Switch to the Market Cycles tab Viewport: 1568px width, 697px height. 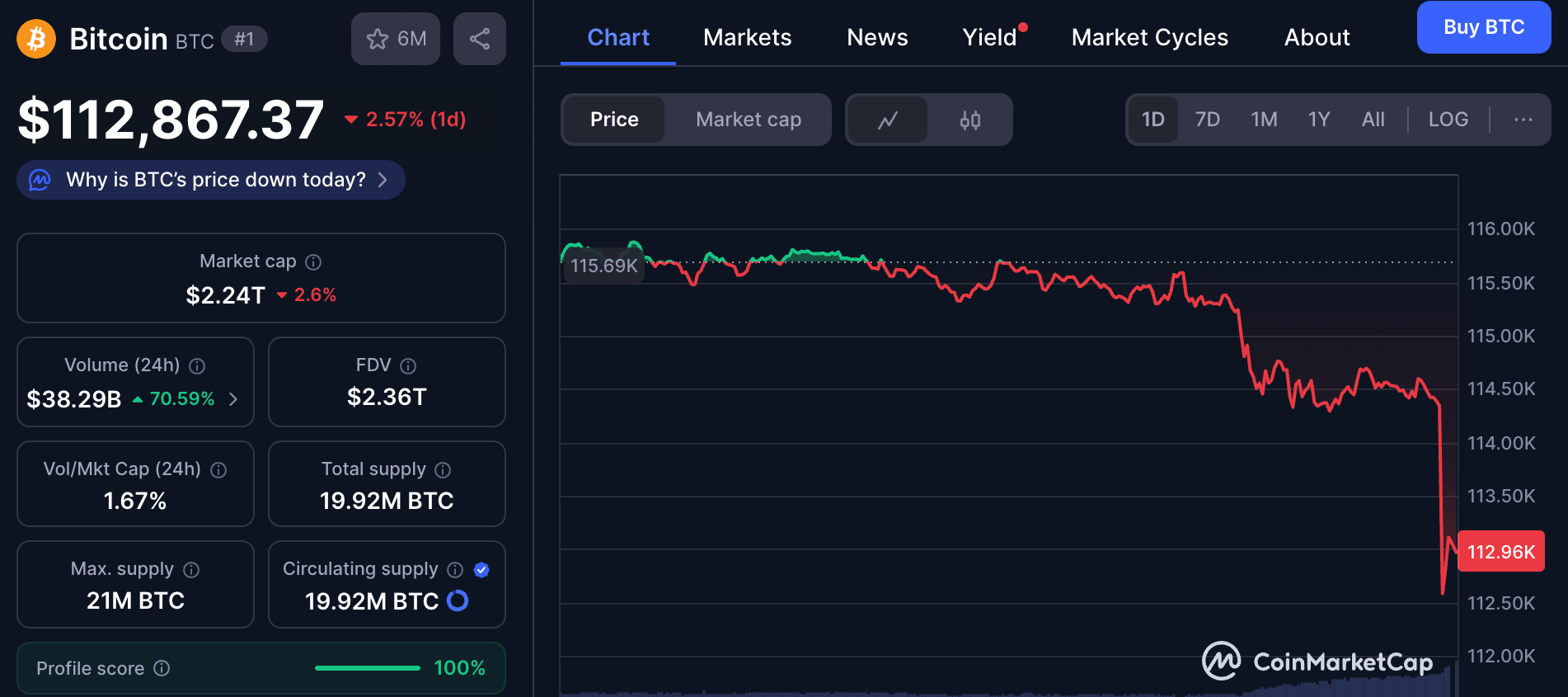coord(1149,38)
